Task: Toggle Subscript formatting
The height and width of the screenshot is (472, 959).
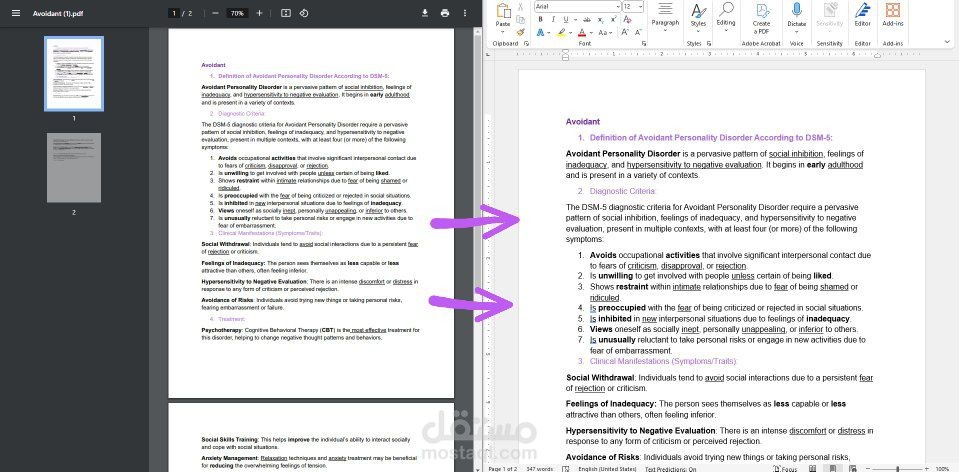Action: coord(601,20)
